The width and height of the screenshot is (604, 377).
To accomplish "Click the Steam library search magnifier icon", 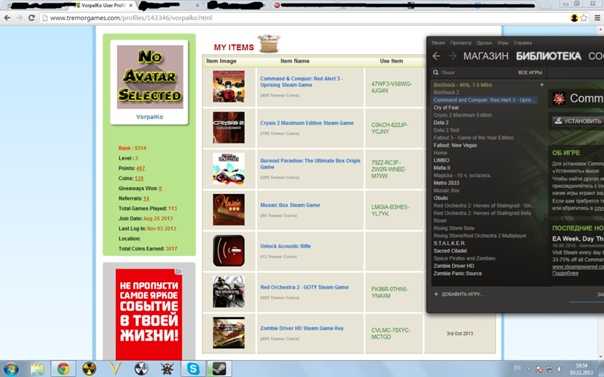I will [436, 72].
